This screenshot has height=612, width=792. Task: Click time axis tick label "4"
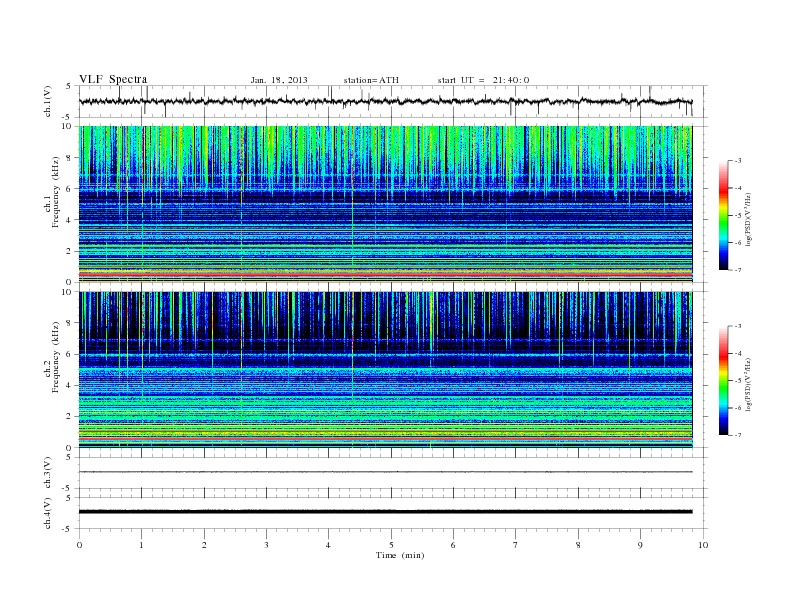click(x=328, y=545)
